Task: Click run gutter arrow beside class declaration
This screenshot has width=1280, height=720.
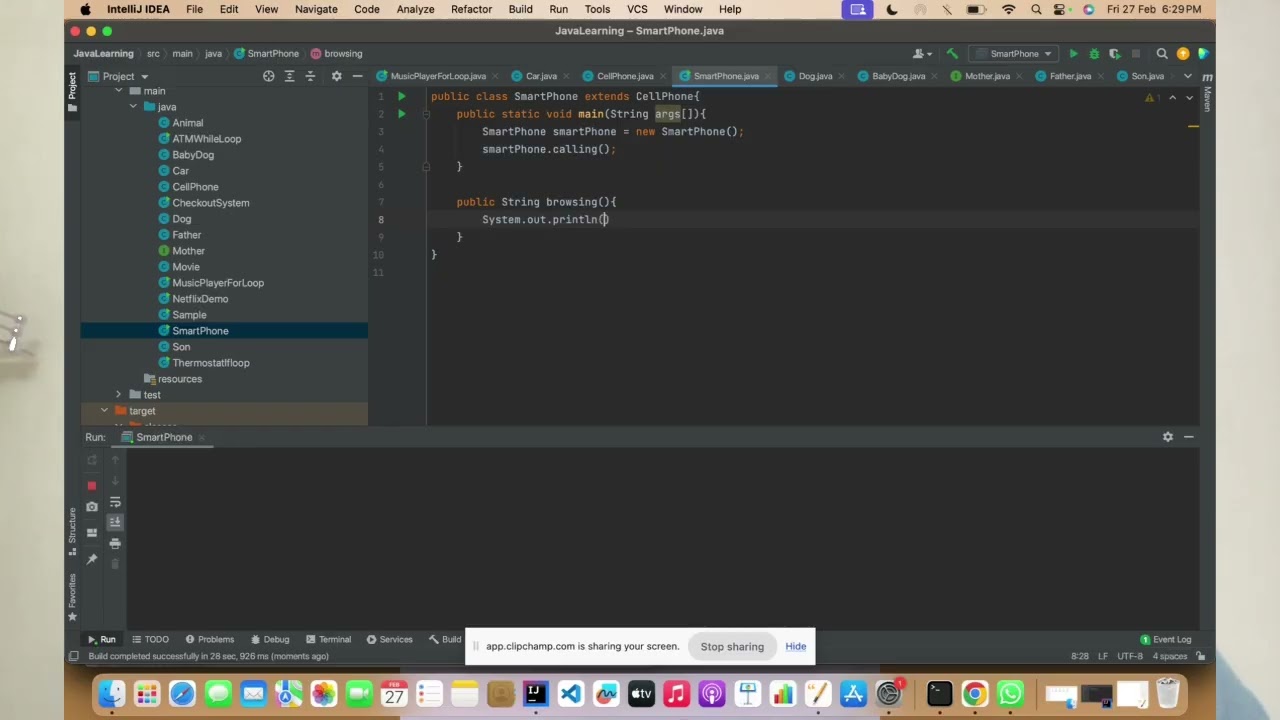Action: coord(401,97)
